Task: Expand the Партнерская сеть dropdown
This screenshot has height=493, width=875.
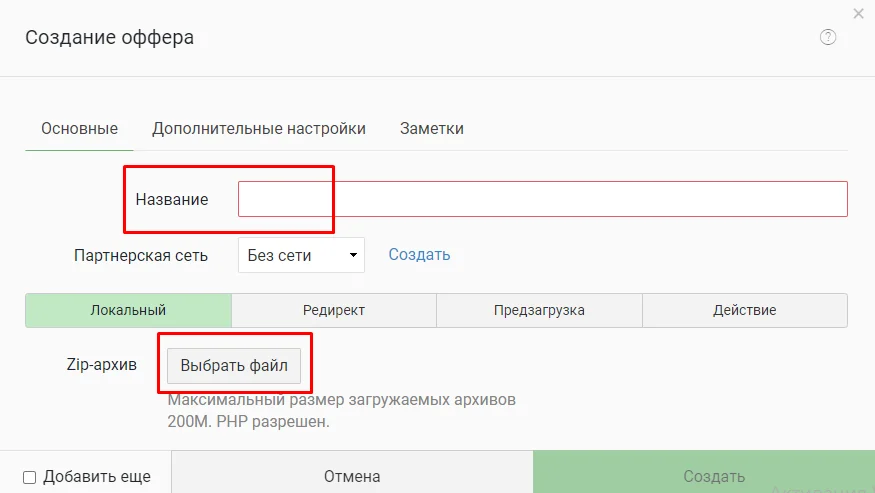Action: 301,255
